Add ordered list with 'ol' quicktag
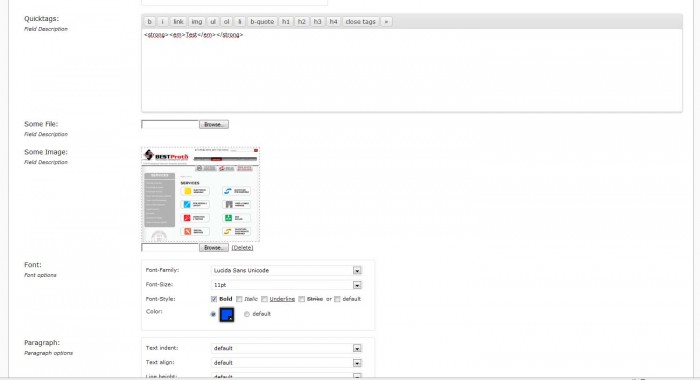This screenshot has height=380, width=700. tap(226, 21)
